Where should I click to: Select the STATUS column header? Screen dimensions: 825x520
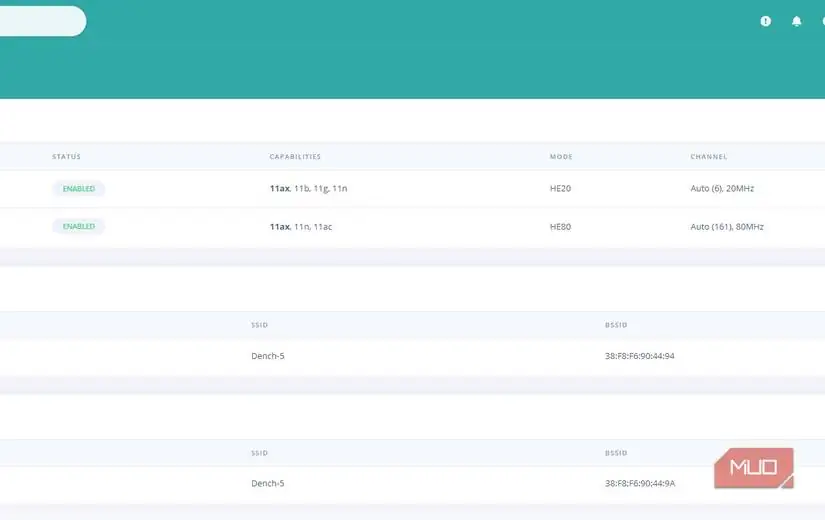pyautogui.click(x=66, y=156)
